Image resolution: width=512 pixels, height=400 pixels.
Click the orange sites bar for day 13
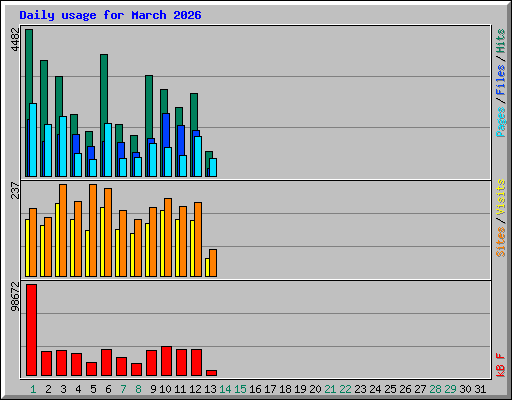pyautogui.click(x=213, y=263)
